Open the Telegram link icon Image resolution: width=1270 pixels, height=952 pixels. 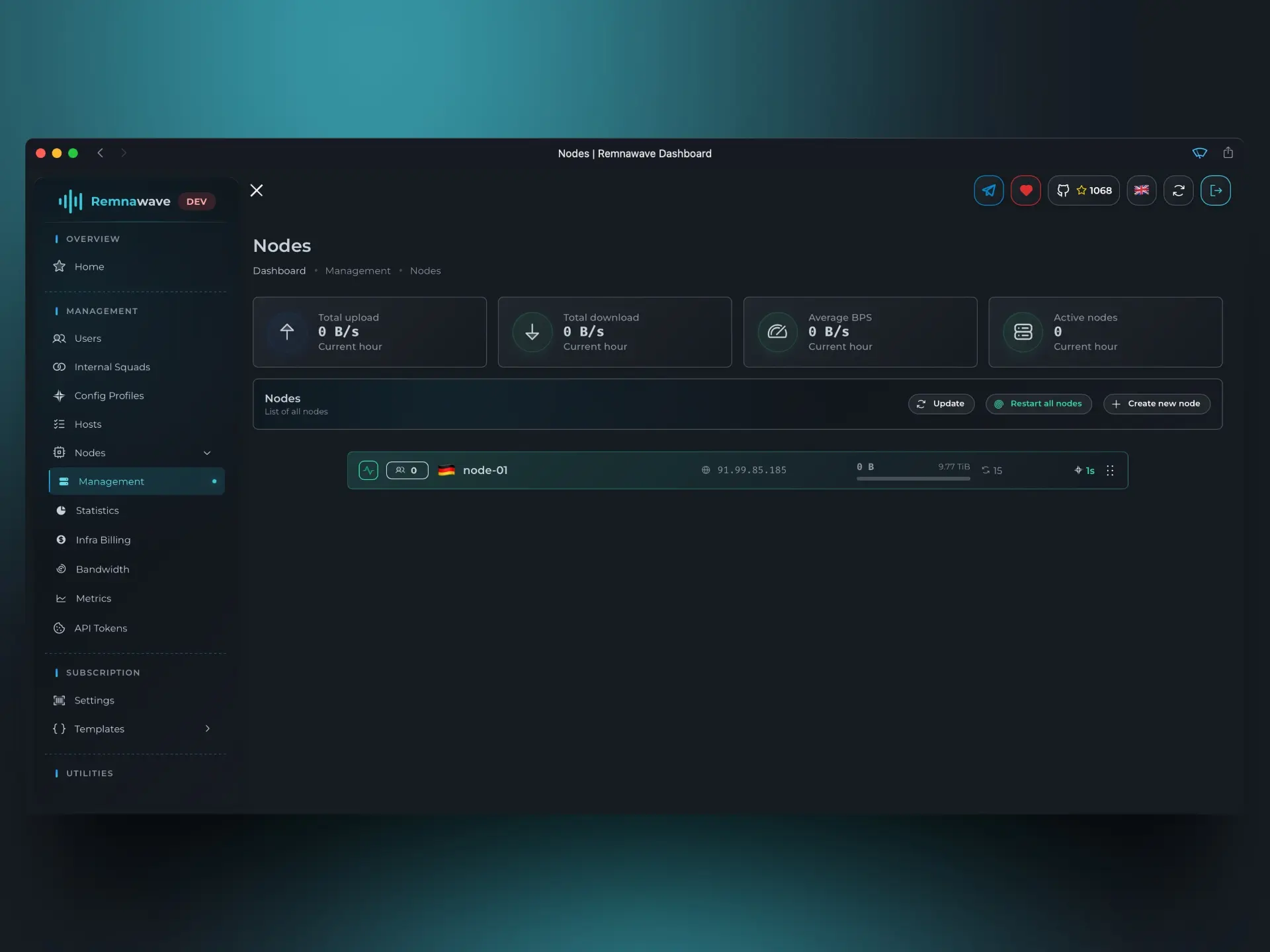coord(988,190)
